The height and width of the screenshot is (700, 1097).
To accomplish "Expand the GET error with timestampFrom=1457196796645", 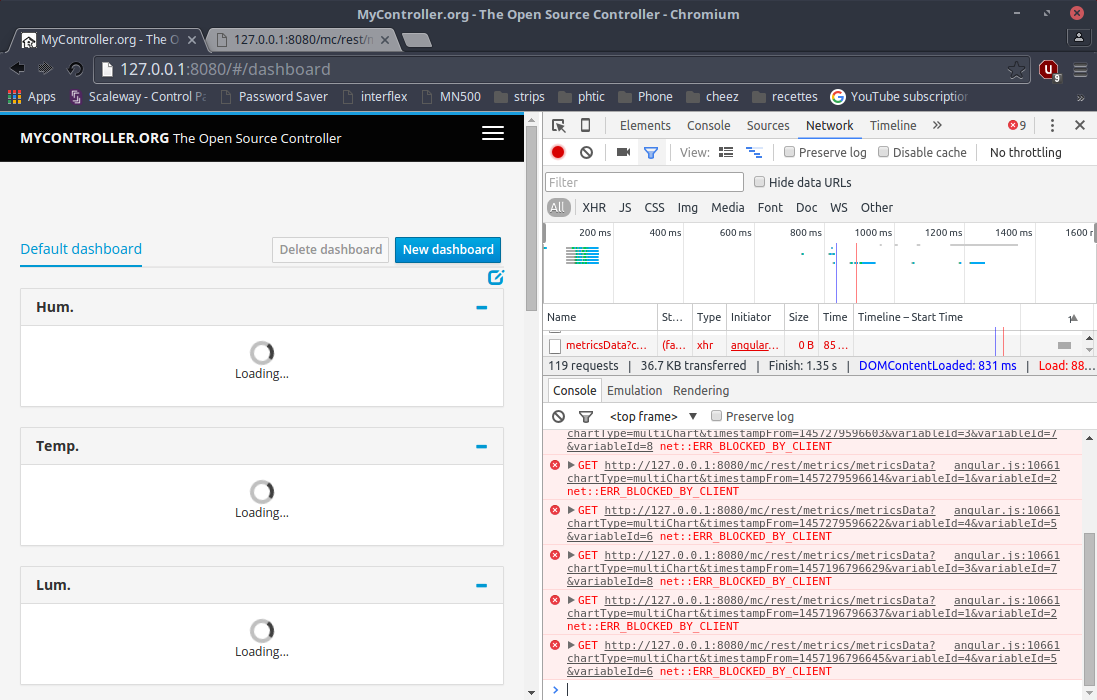I will pyautogui.click(x=571, y=645).
